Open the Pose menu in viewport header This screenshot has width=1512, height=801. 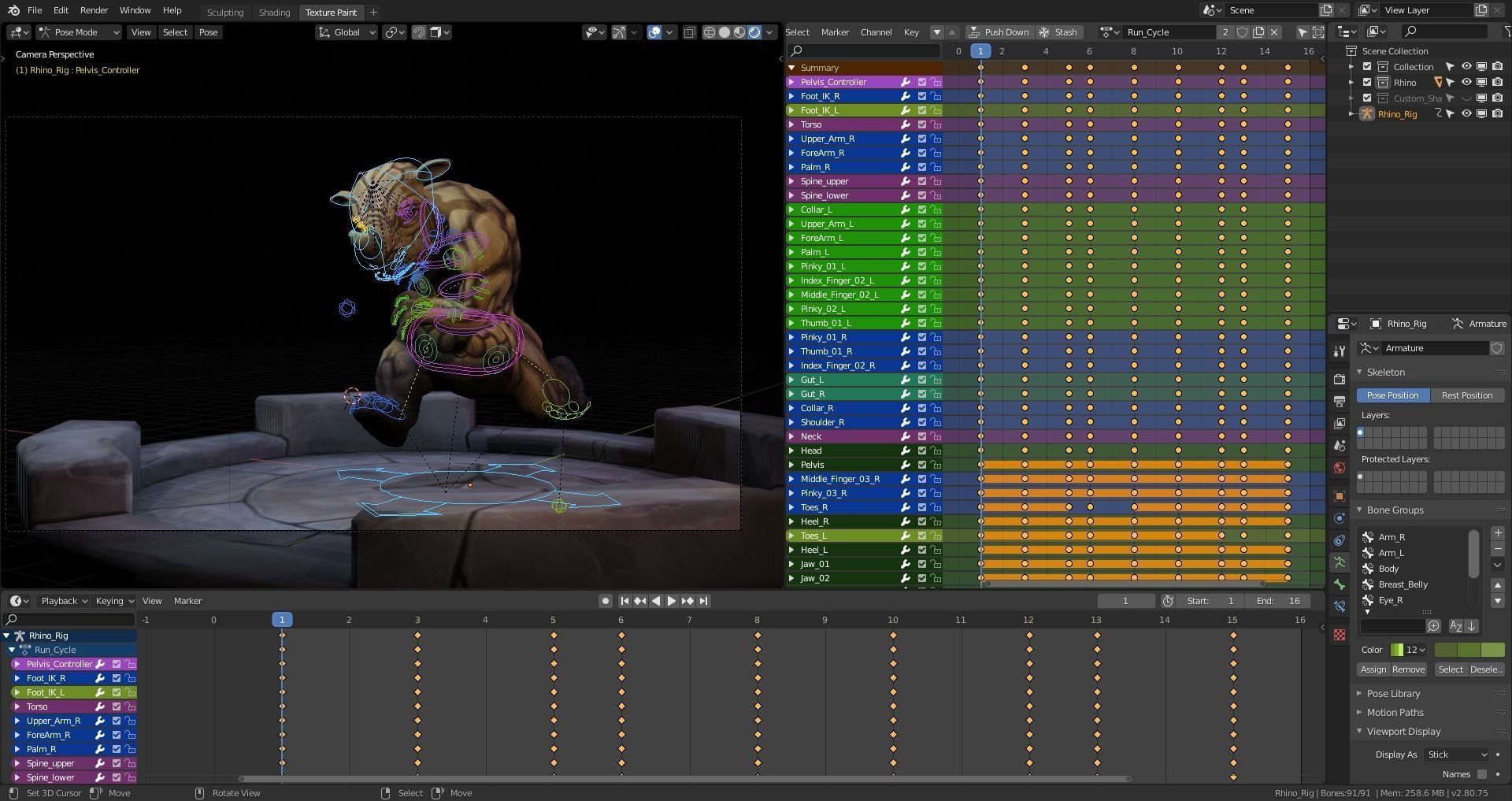208,32
